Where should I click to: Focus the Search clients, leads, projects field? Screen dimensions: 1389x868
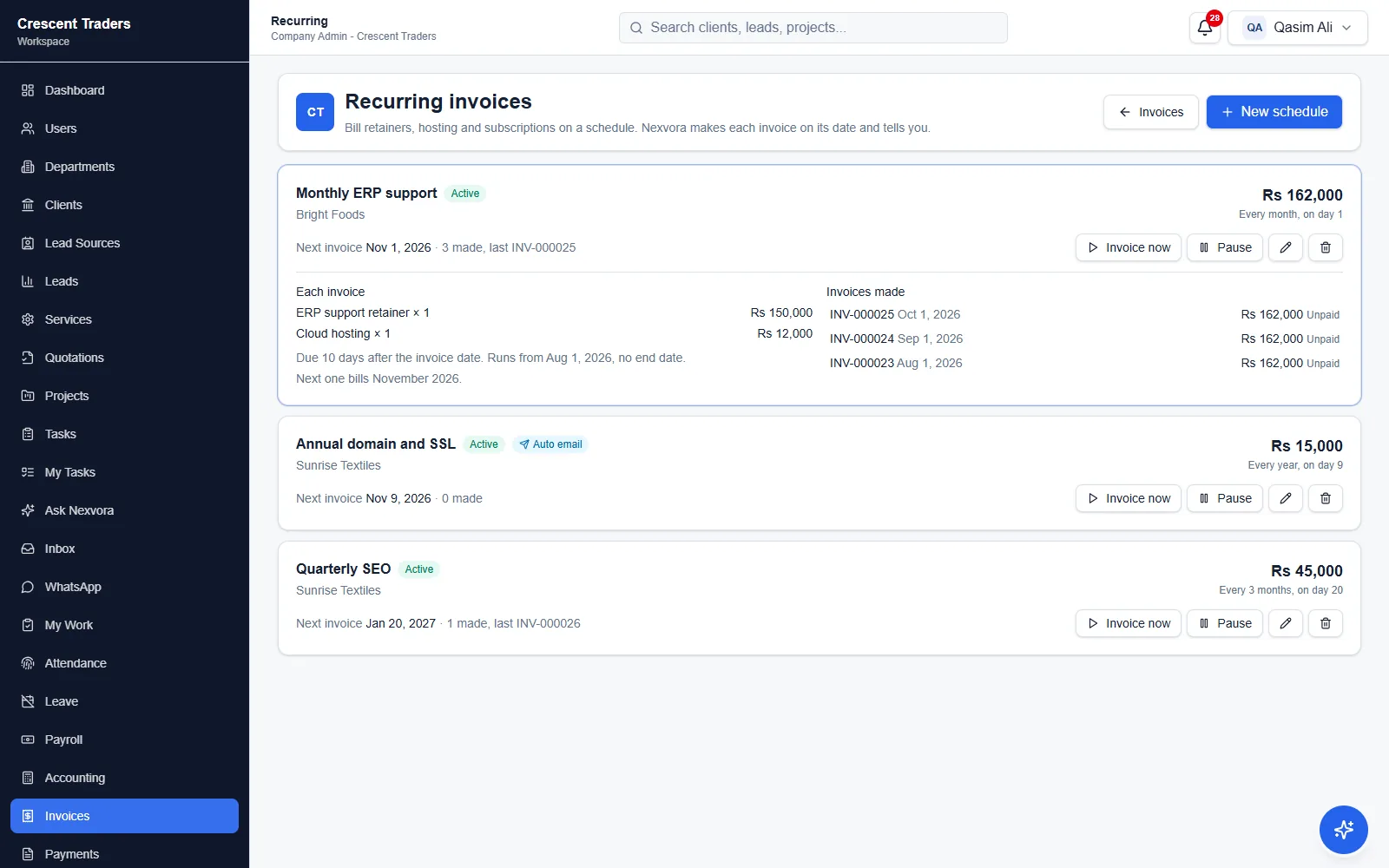tap(813, 28)
